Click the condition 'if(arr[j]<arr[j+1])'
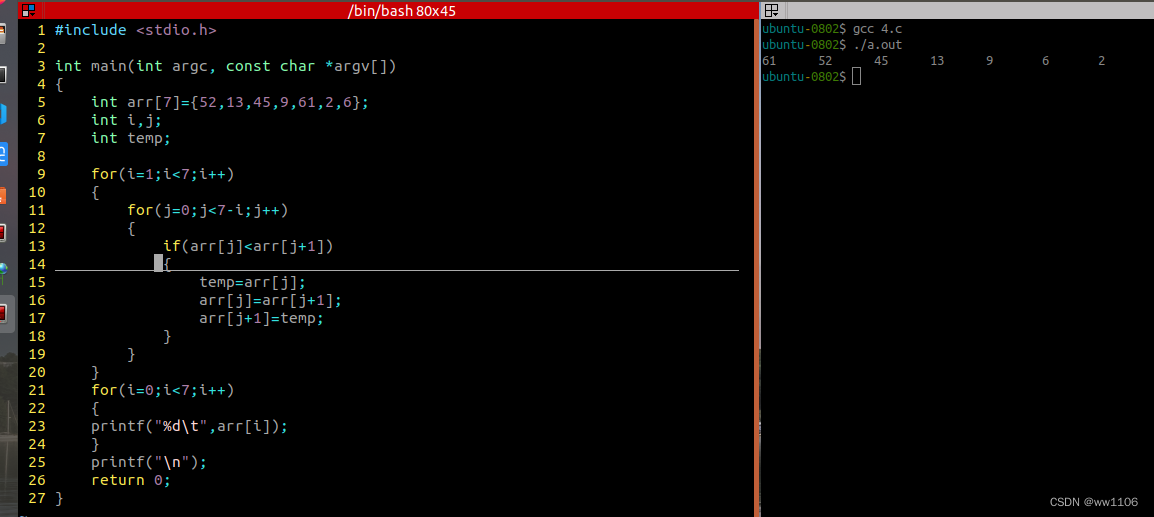This screenshot has width=1154, height=517. pos(248,246)
